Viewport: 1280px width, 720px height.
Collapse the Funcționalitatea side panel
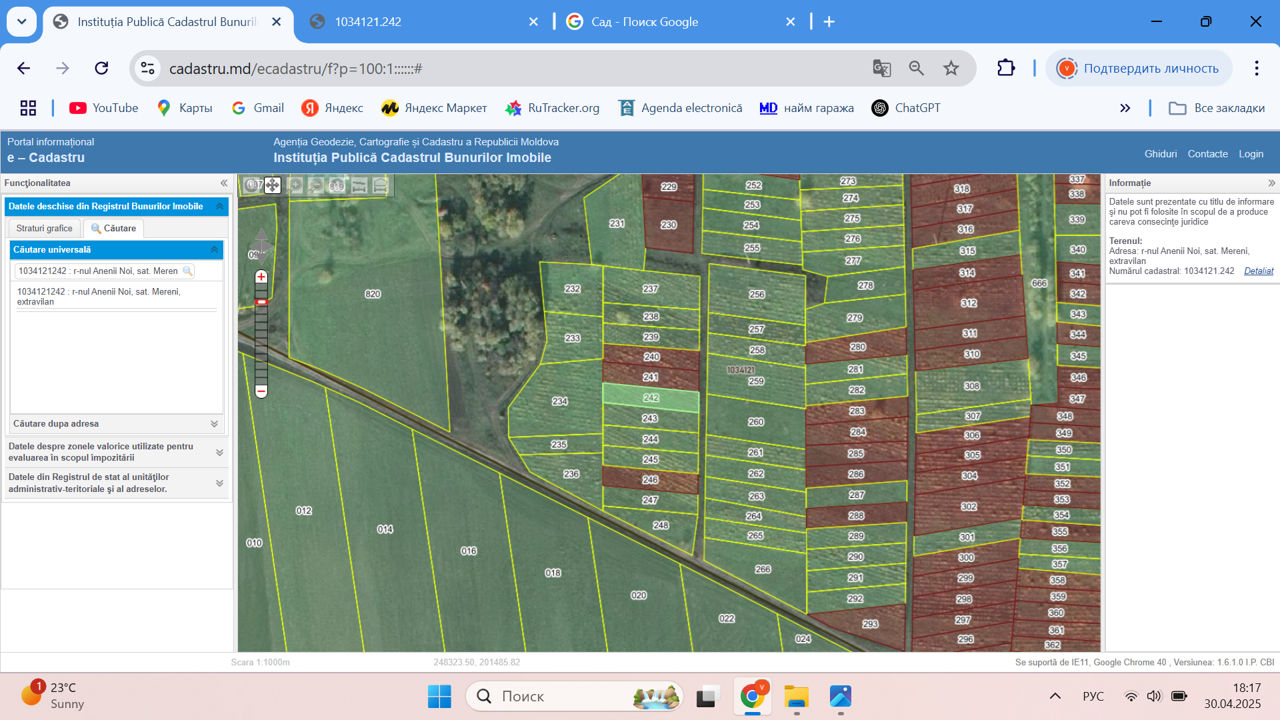224,183
